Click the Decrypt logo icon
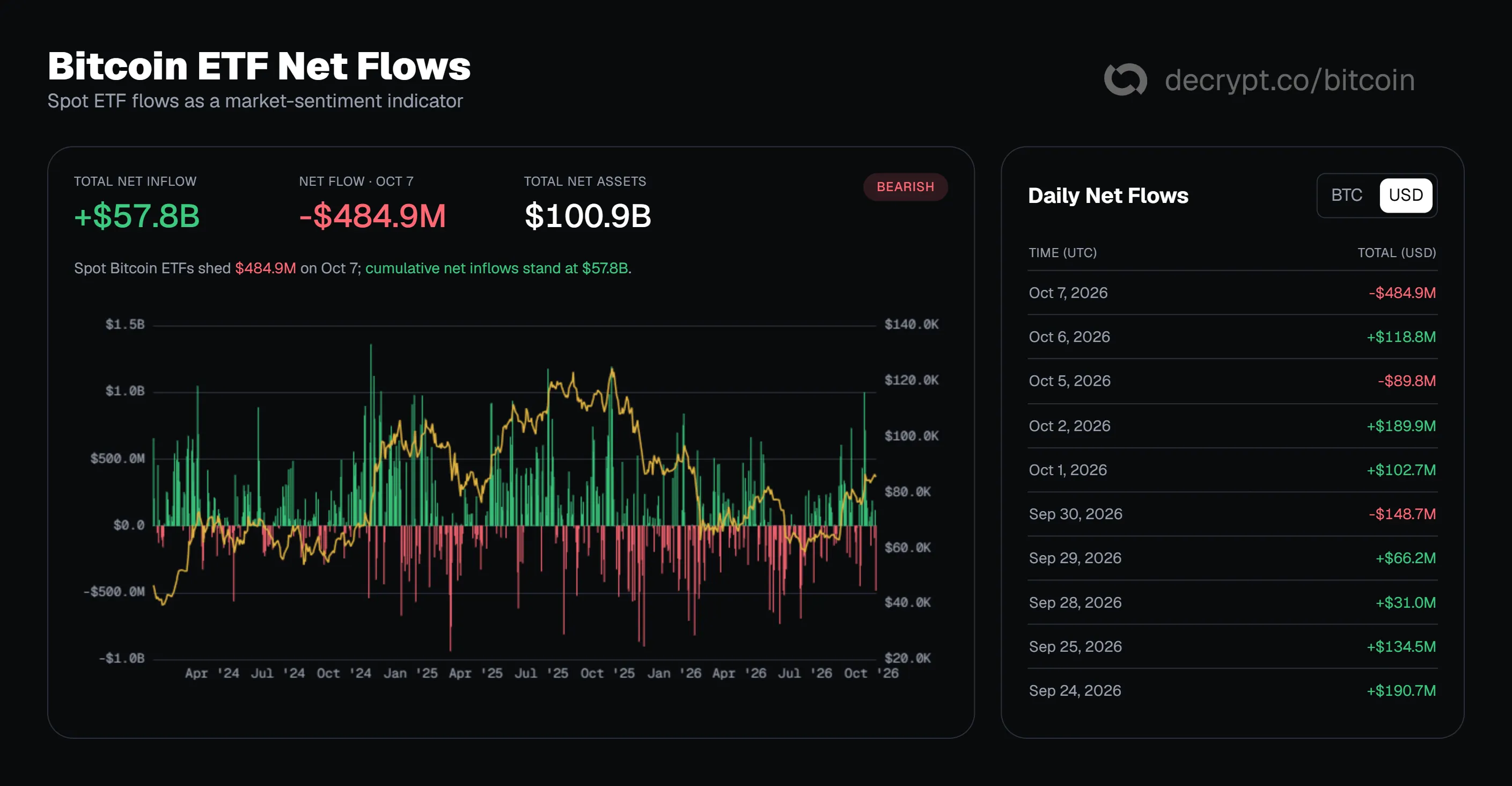Image resolution: width=1512 pixels, height=786 pixels. [1125, 79]
